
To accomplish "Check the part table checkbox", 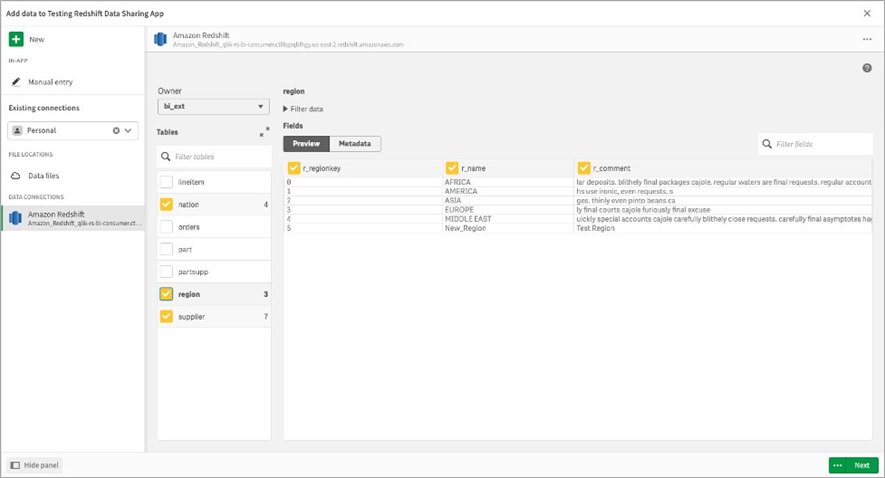I will pos(166,249).
